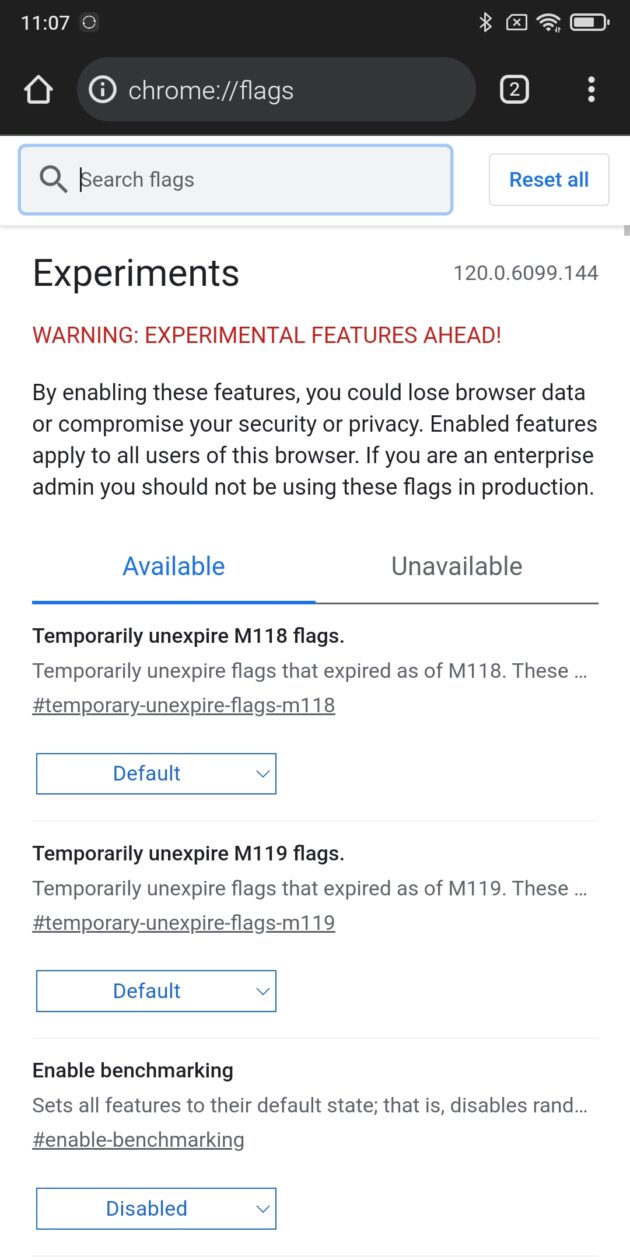Open the tab switcher showing 2 tabs
Viewport: 630px width, 1260px height.
pyautogui.click(x=514, y=90)
